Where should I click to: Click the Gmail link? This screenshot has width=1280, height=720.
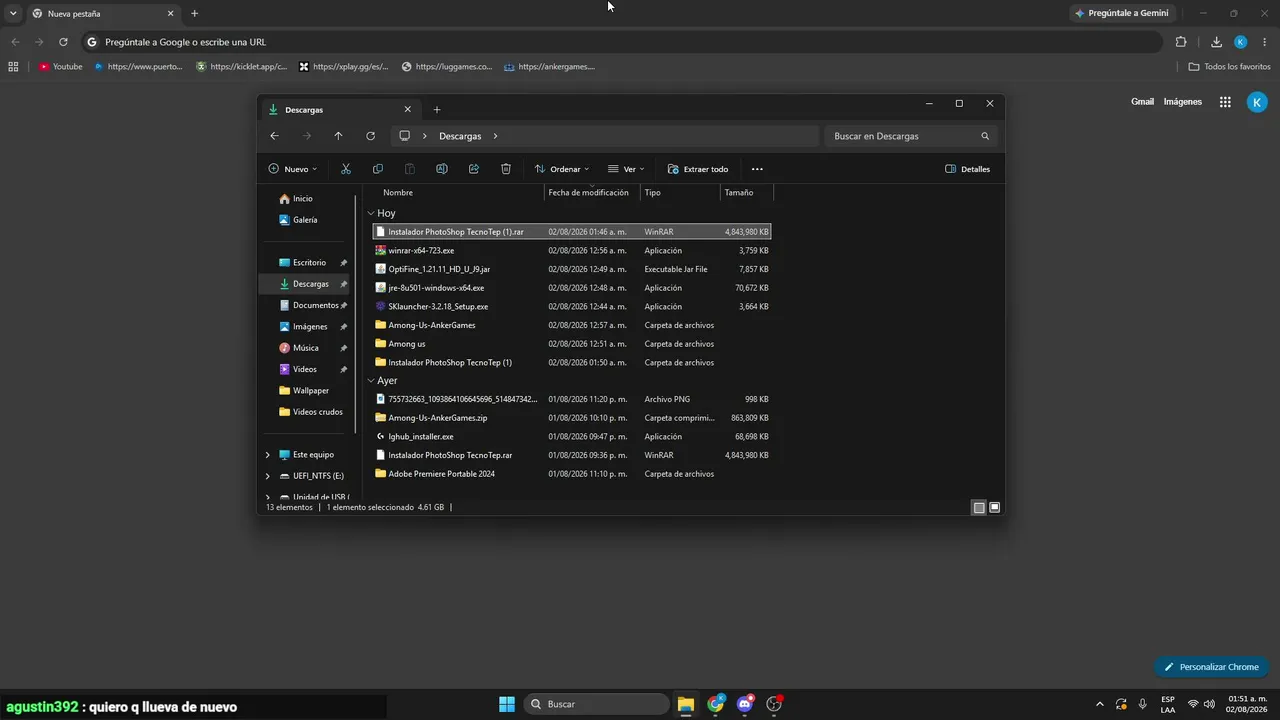click(1142, 102)
